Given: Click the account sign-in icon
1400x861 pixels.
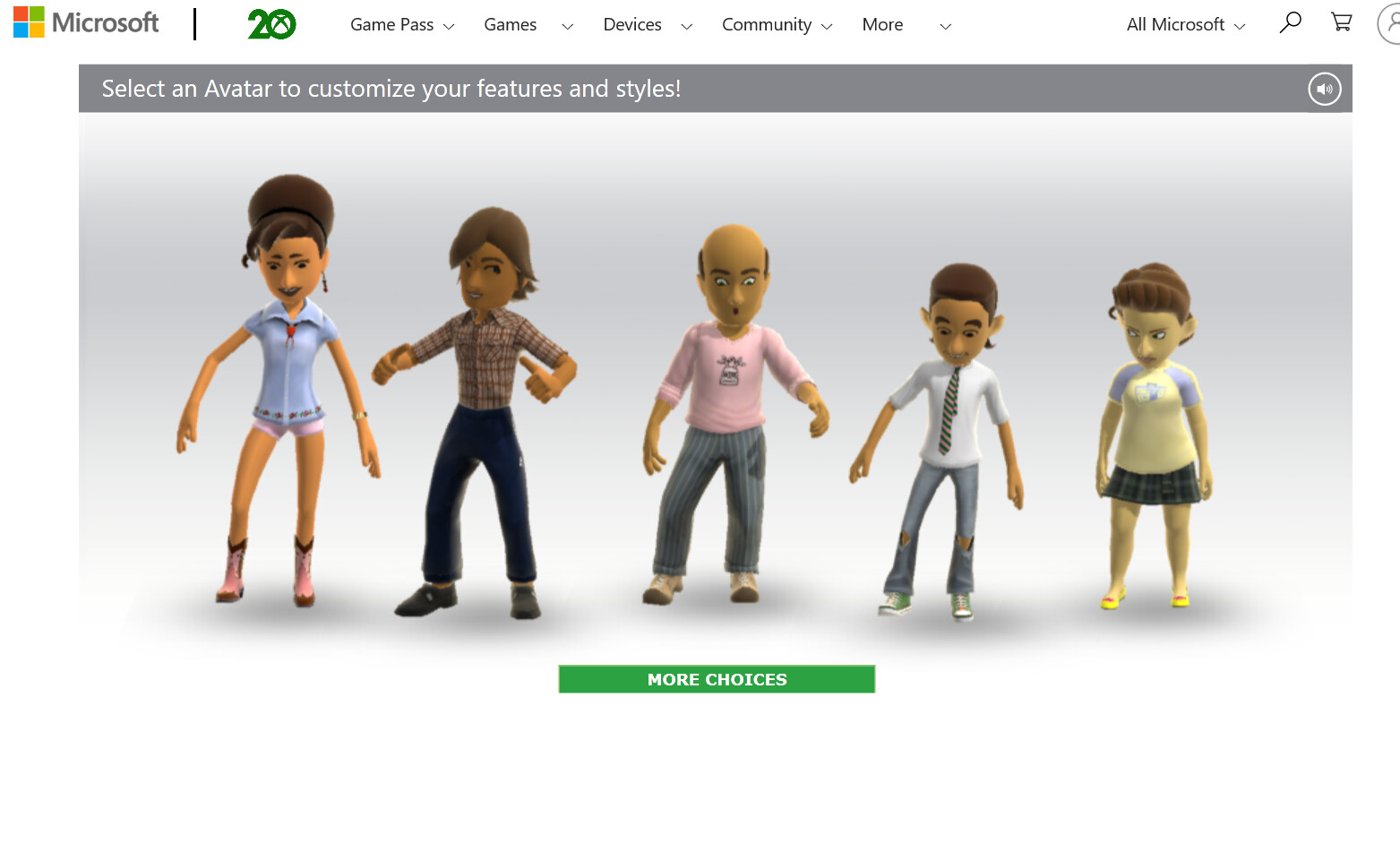Looking at the screenshot, I should tap(1390, 23).
